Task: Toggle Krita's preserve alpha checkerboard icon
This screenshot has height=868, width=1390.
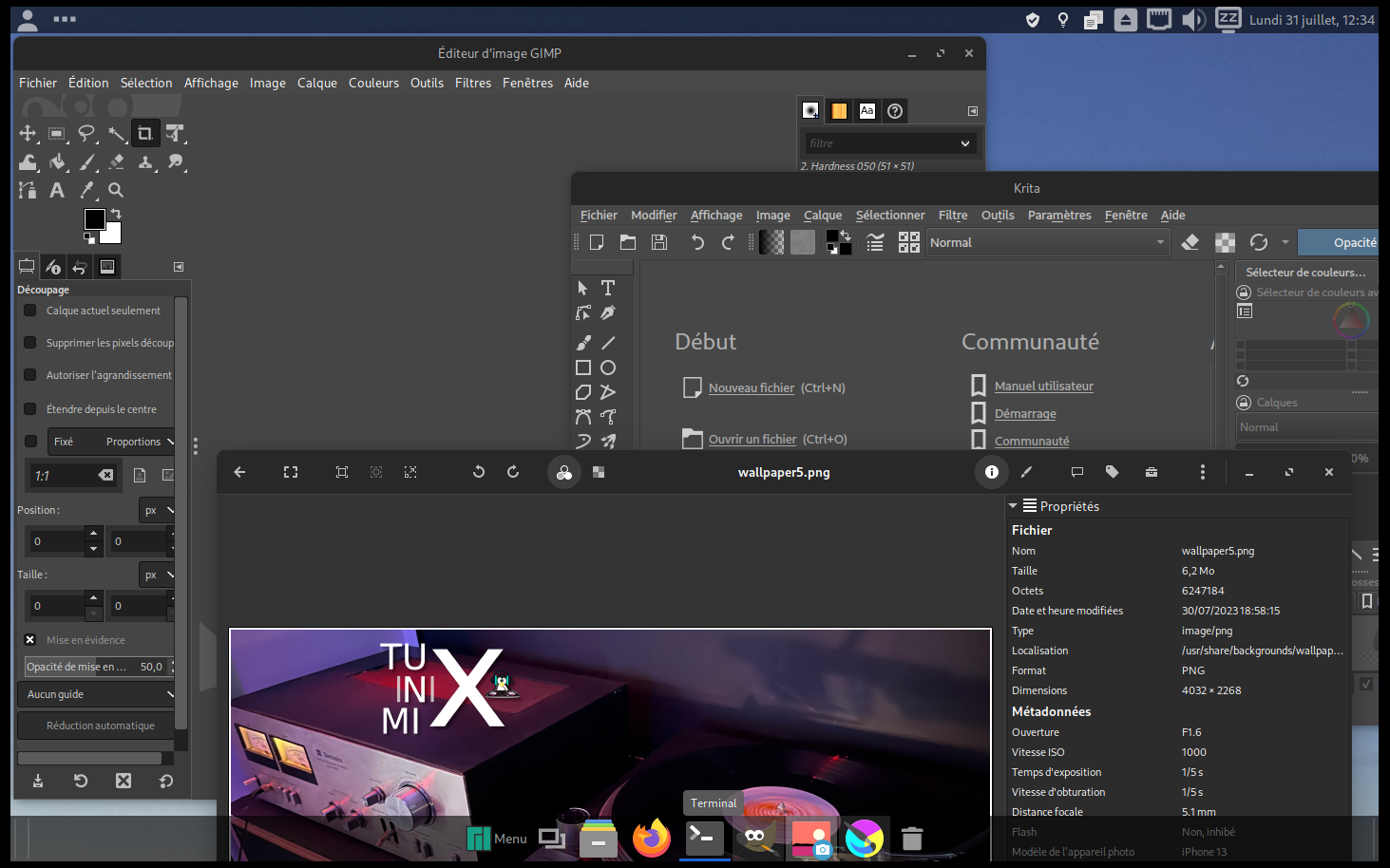Action: (x=1226, y=242)
